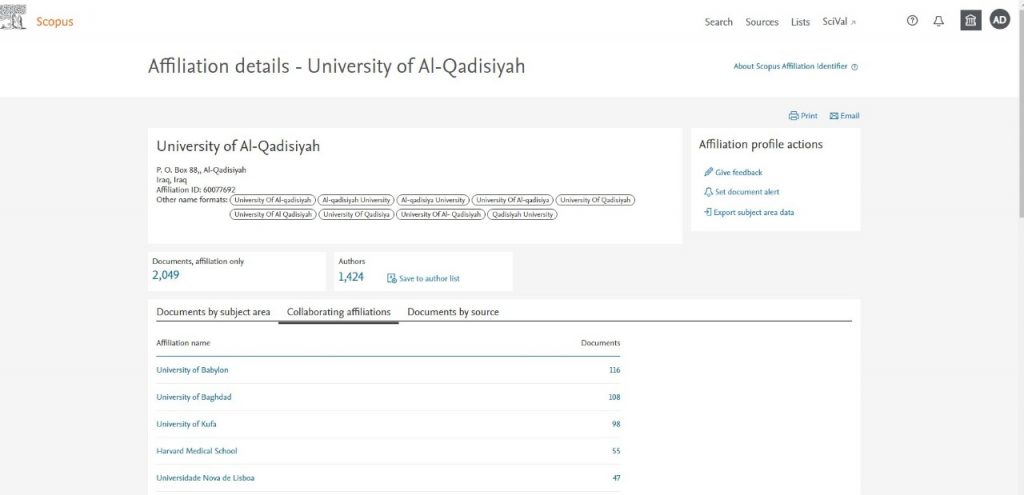
Task: Click the institution building icon
Action: point(970,20)
